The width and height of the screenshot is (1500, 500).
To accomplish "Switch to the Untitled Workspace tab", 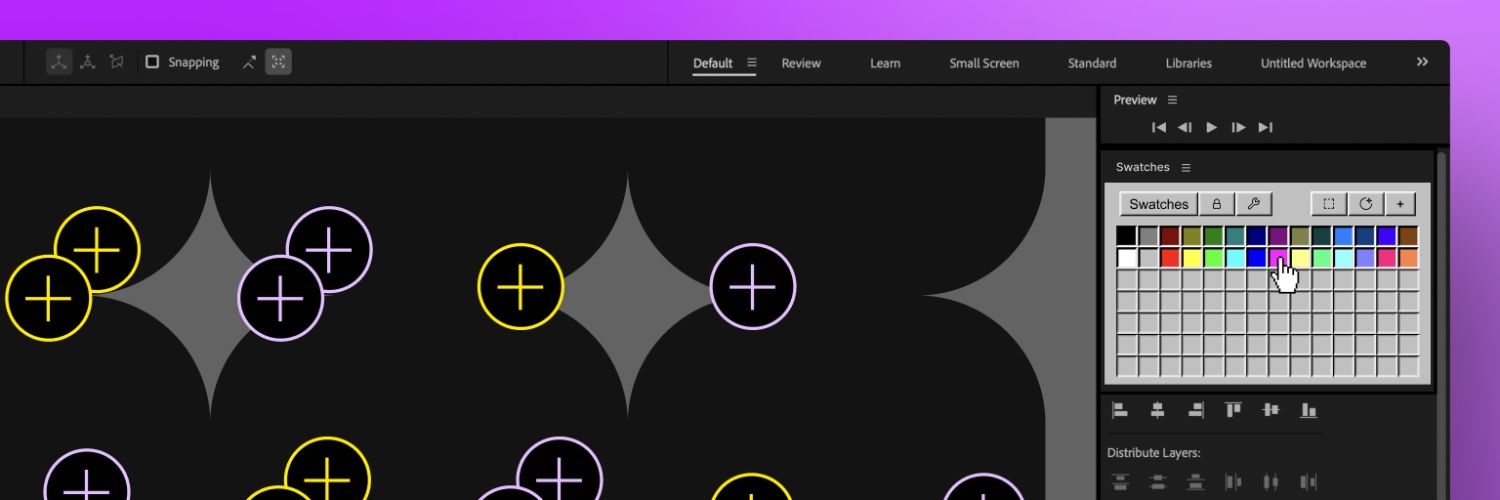I will pyautogui.click(x=1313, y=63).
